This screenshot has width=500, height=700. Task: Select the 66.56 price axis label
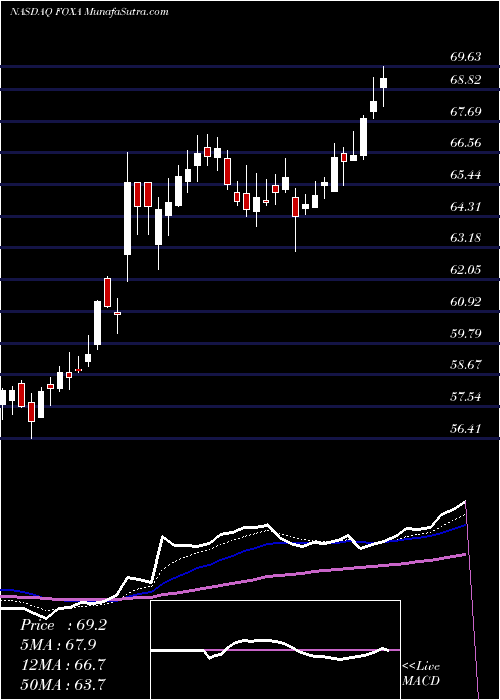click(x=466, y=143)
